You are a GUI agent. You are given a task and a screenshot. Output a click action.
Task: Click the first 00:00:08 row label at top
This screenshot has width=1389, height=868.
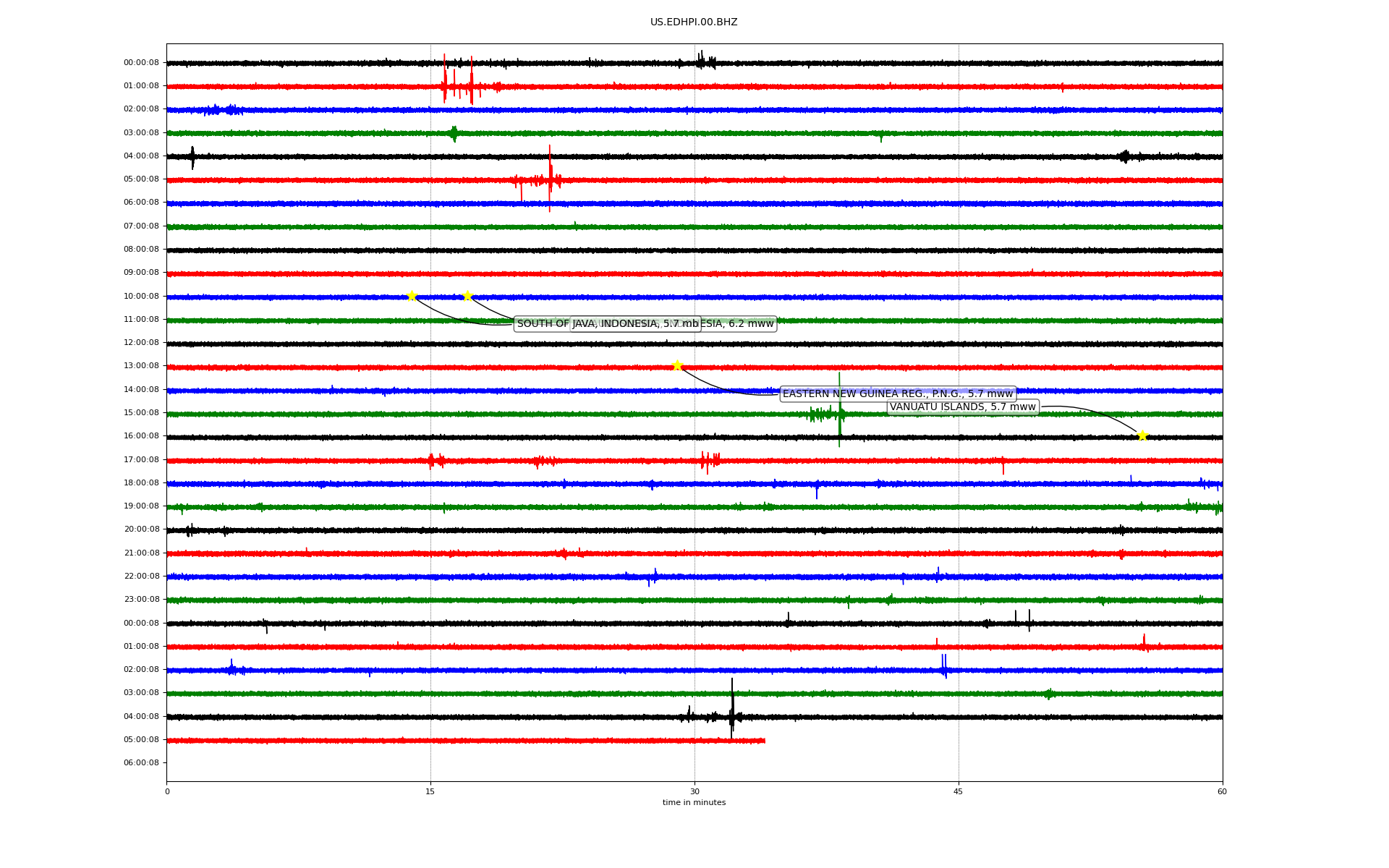141,63
